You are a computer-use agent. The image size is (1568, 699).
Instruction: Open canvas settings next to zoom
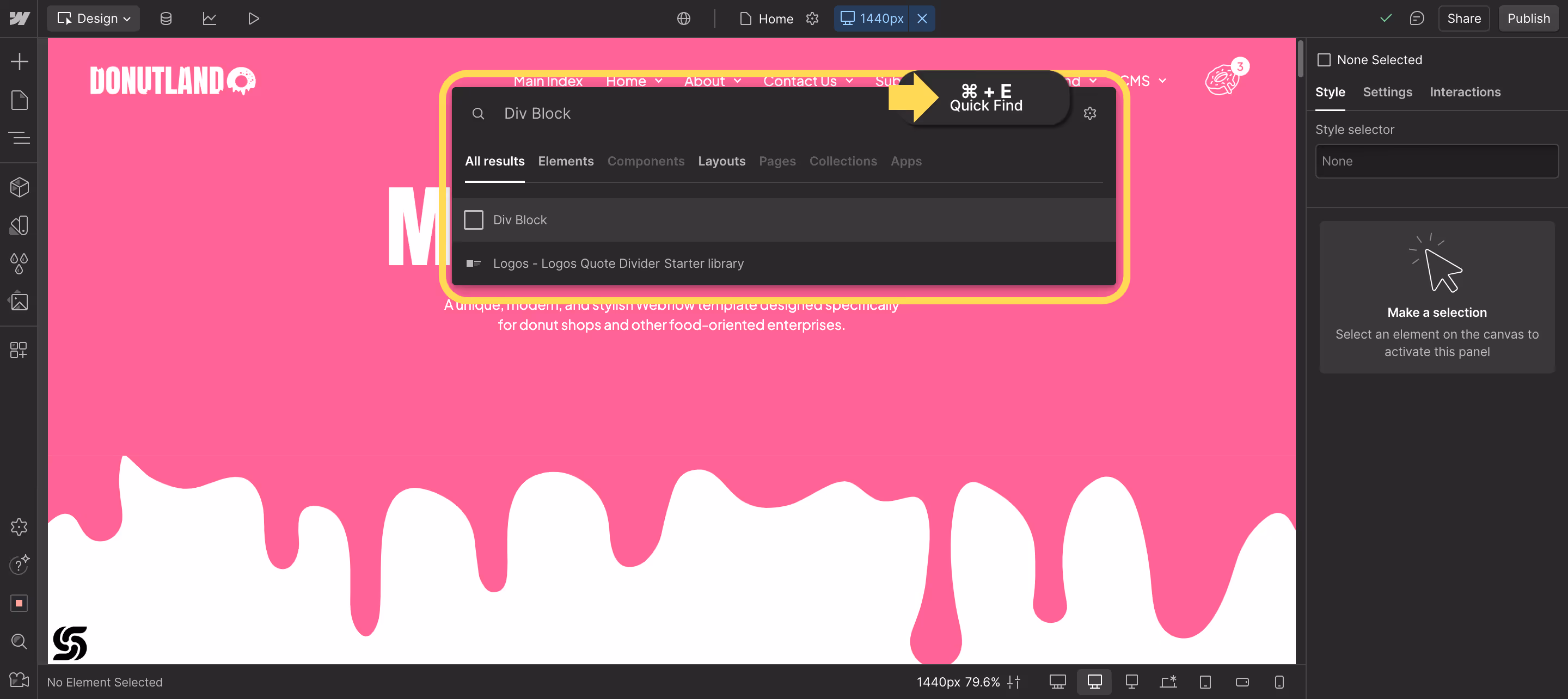(x=1013, y=682)
